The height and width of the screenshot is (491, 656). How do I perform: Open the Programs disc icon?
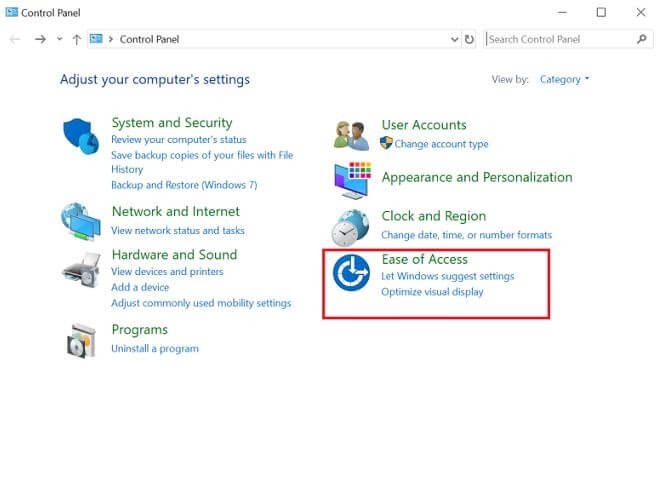[81, 340]
